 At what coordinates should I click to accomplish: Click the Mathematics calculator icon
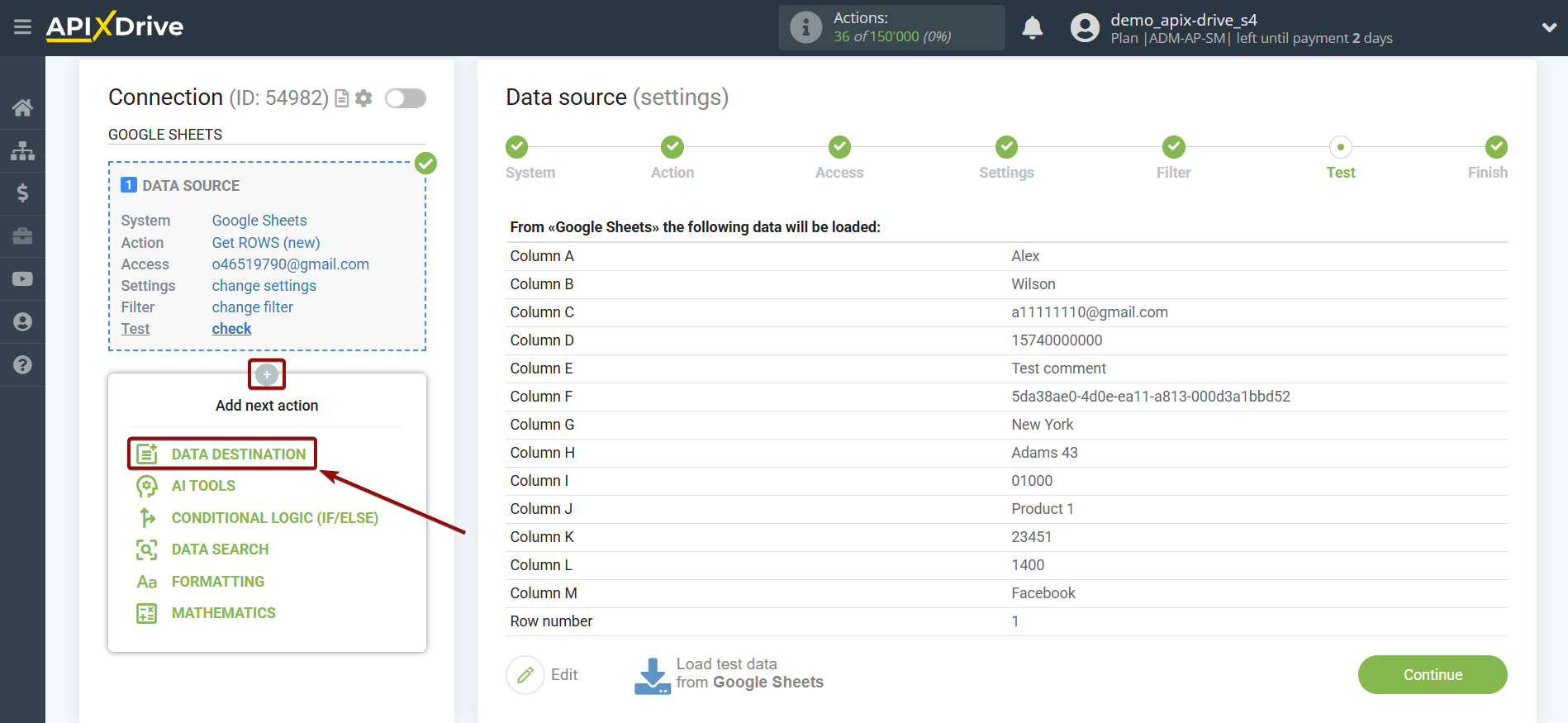147,613
